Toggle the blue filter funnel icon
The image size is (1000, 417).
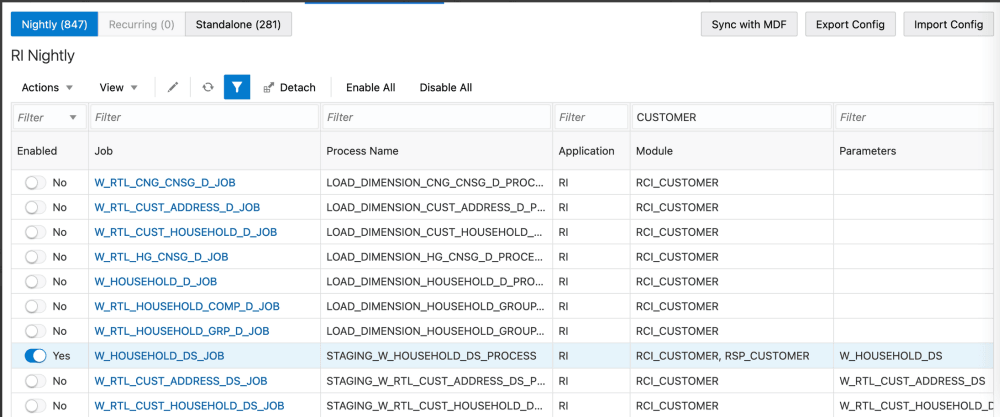coord(237,87)
